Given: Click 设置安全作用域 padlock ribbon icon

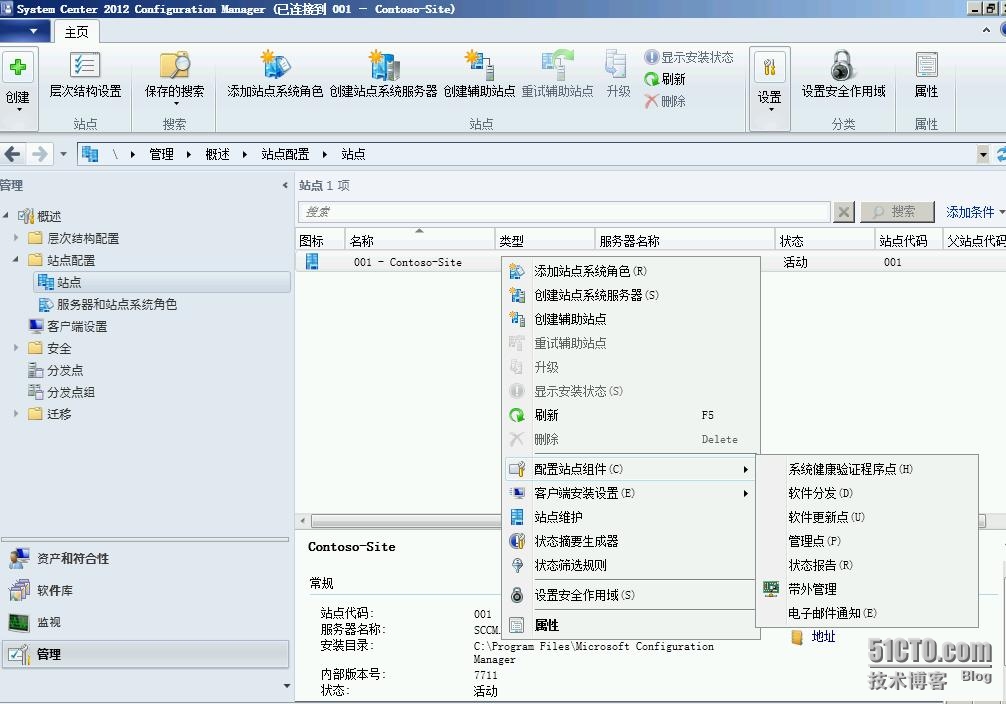Looking at the screenshot, I should [x=843, y=65].
